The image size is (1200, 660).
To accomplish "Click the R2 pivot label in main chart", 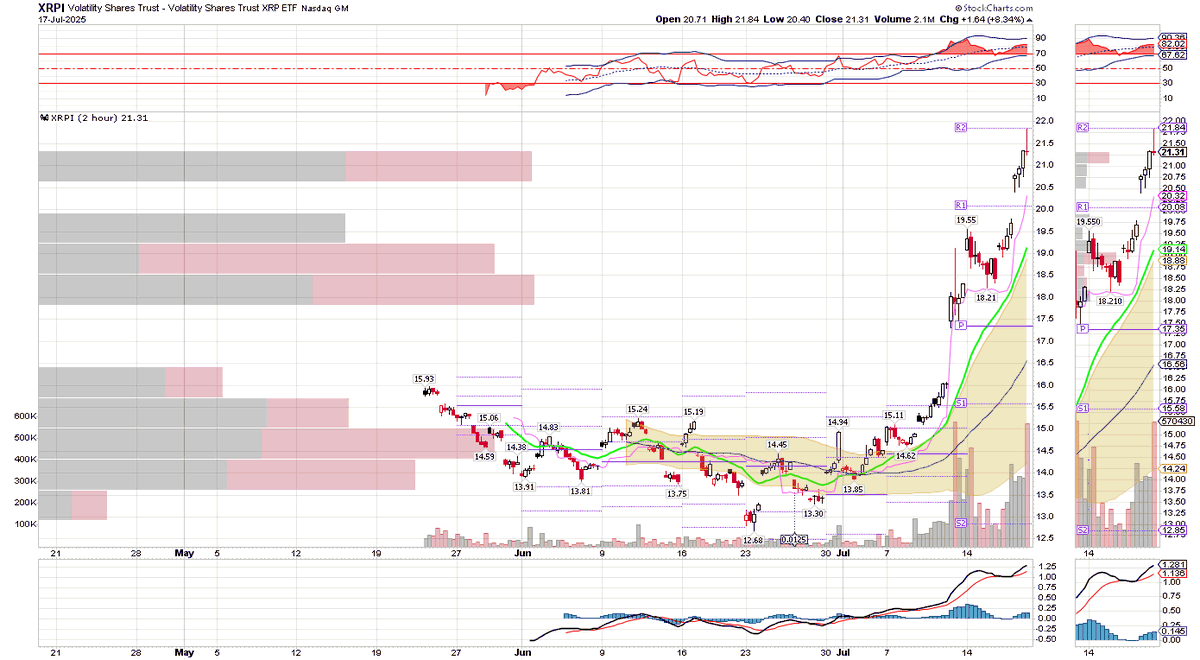I will pos(962,127).
